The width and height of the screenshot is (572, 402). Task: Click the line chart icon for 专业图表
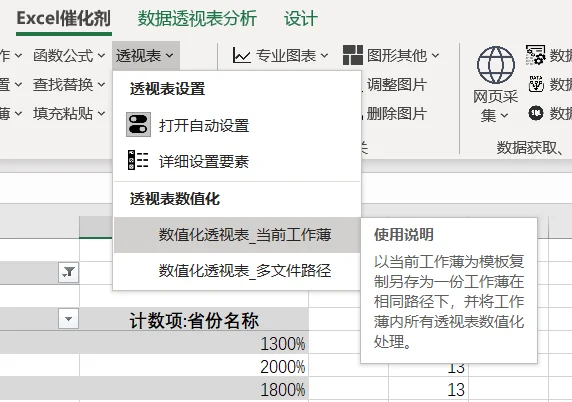[241, 56]
